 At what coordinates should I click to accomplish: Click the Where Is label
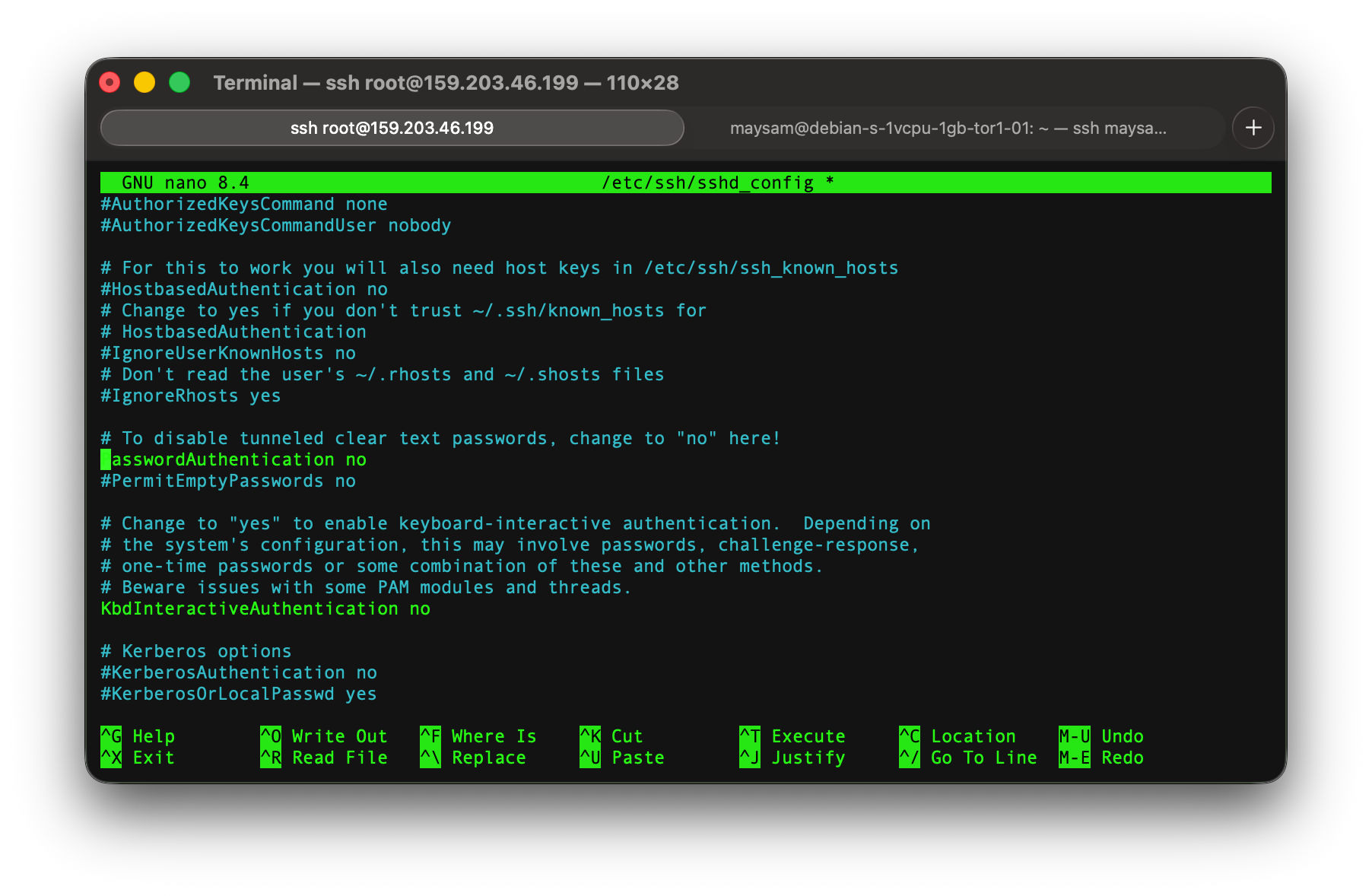coord(494,736)
